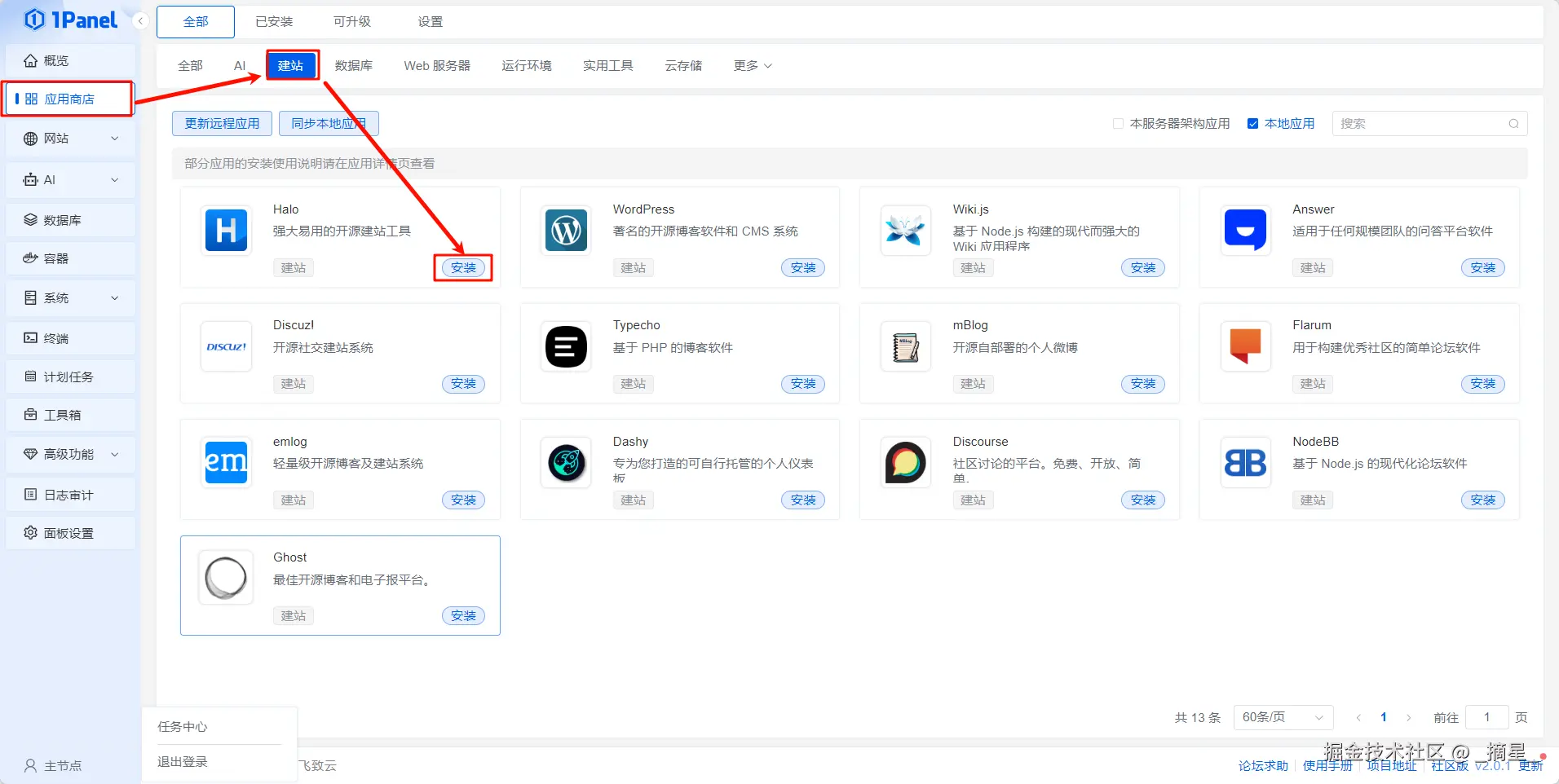Switch to the 可升级 tab
Screen dimensions: 1559x784
tap(352, 22)
